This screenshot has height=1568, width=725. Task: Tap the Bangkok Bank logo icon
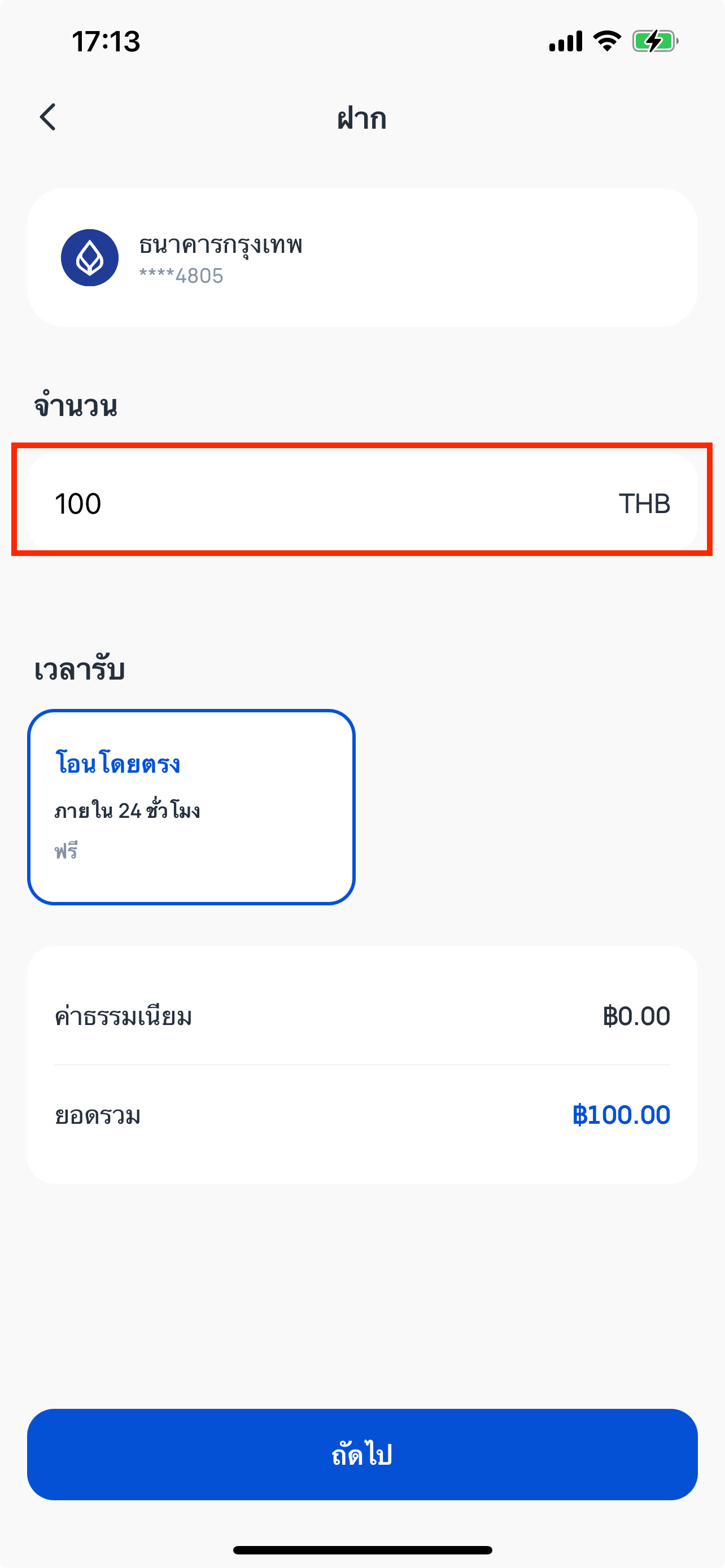[89, 257]
